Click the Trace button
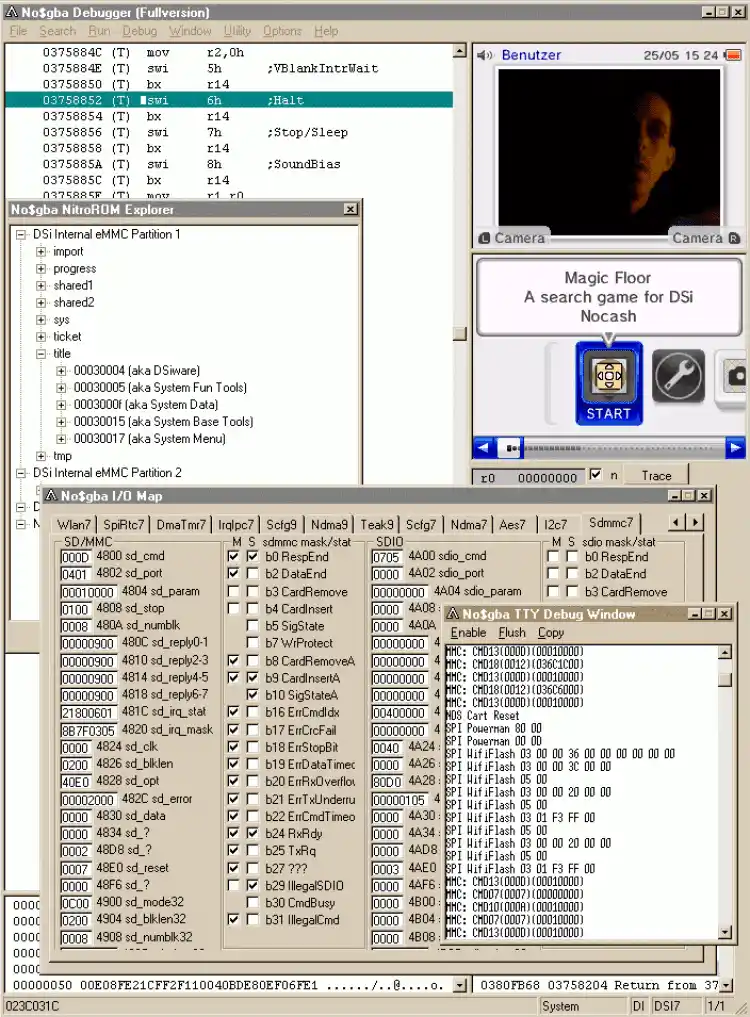 tap(656, 475)
